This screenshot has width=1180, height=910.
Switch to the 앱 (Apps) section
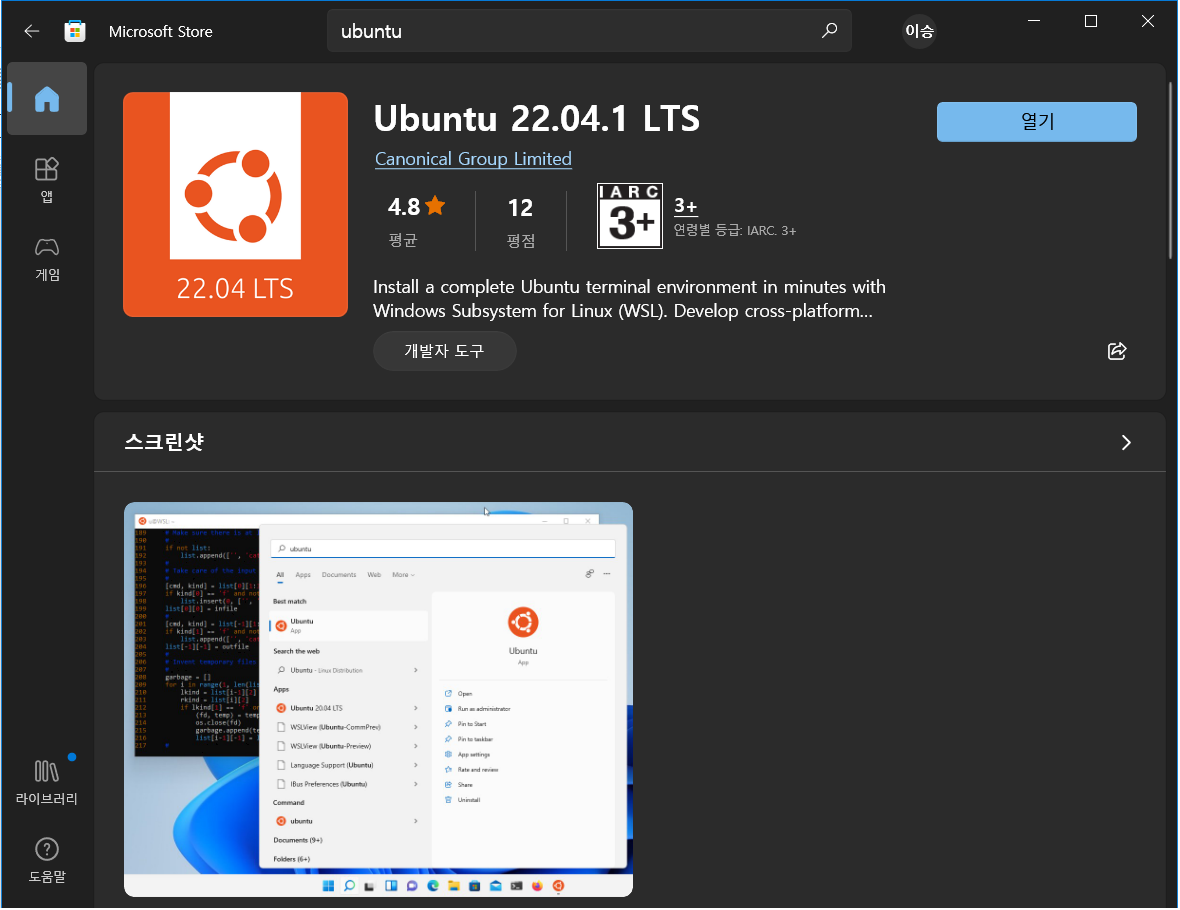coord(47,180)
